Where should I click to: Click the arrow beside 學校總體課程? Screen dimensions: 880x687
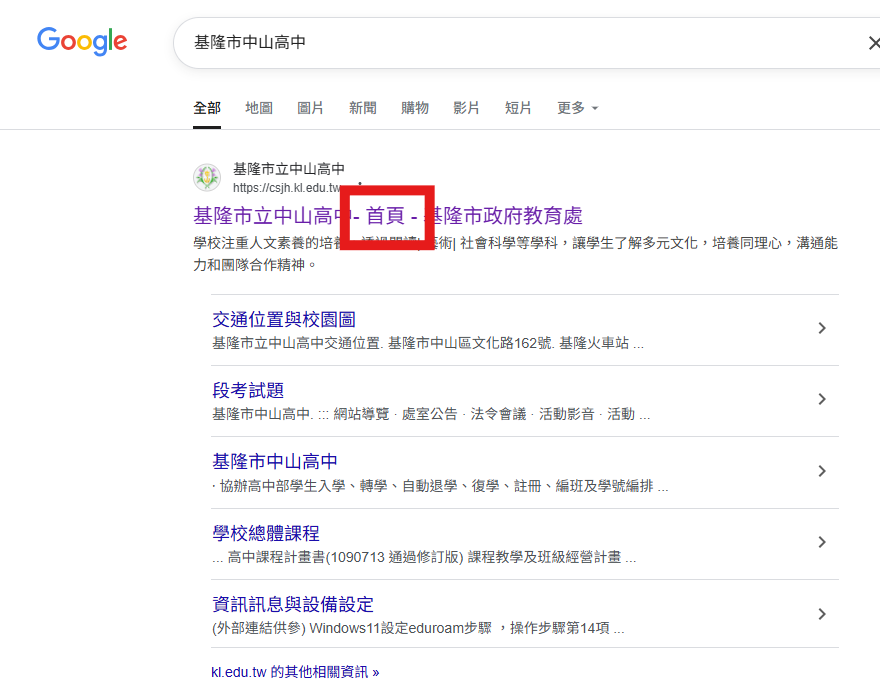(821, 541)
